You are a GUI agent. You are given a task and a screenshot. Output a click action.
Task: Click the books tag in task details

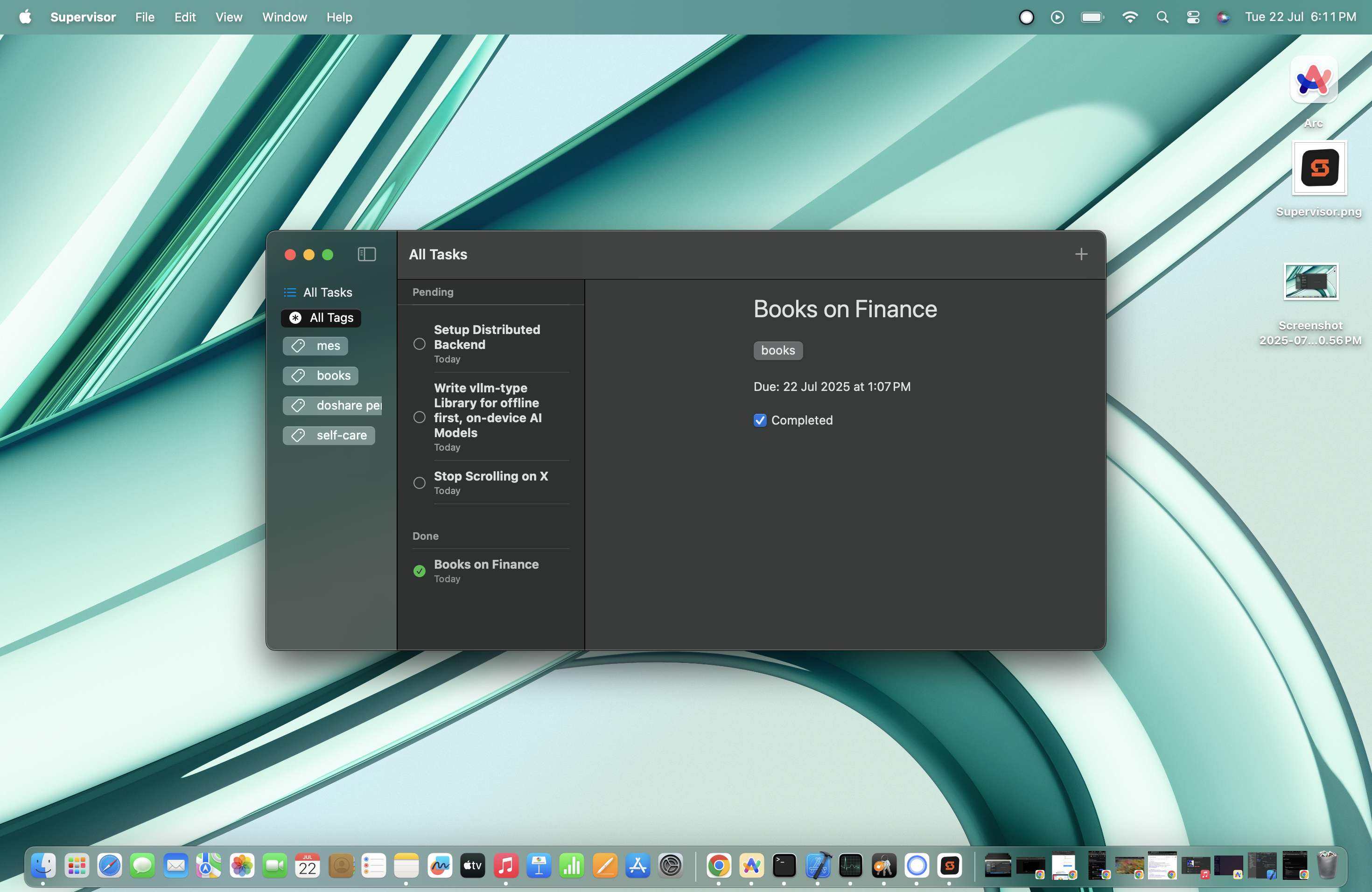click(777, 350)
